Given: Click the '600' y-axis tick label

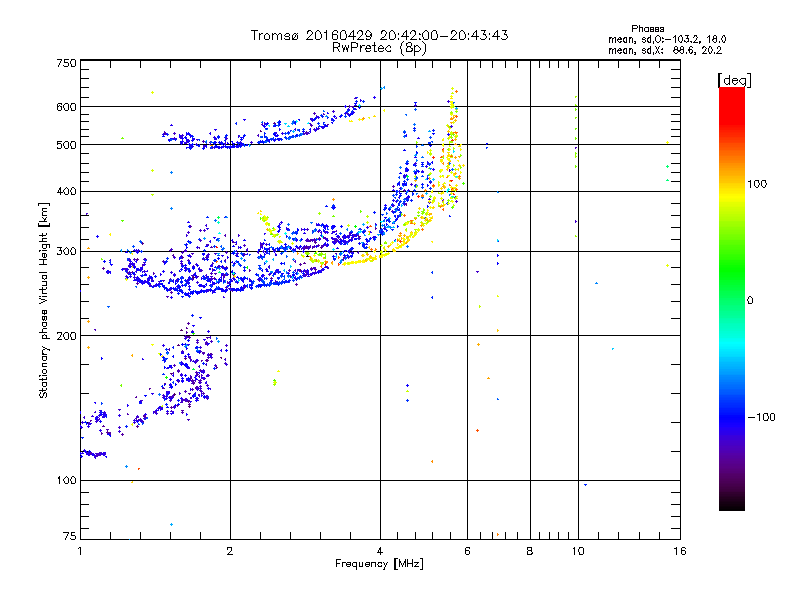Looking at the screenshot, I should click(x=66, y=107).
